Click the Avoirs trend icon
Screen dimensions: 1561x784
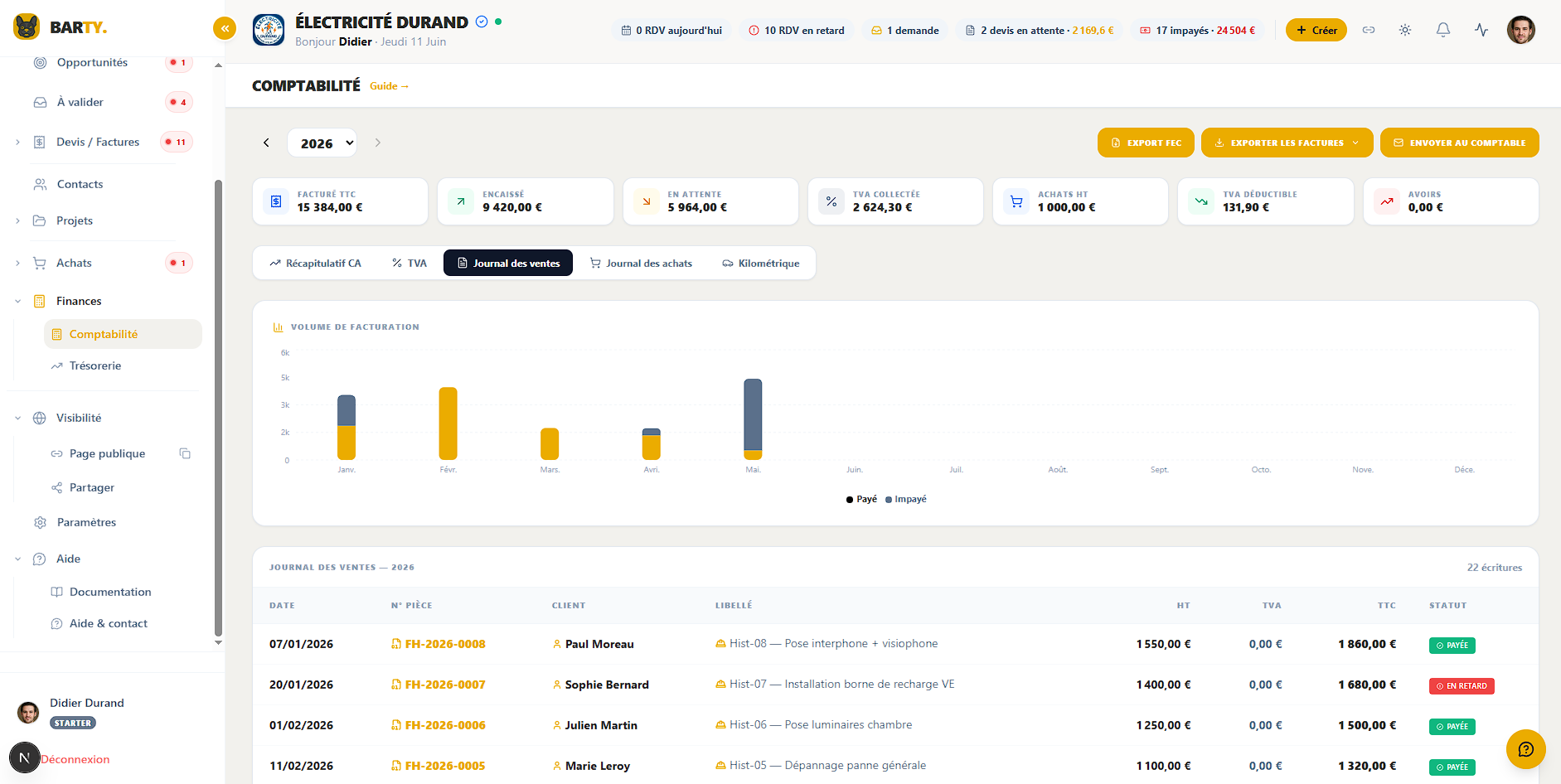tap(1387, 201)
